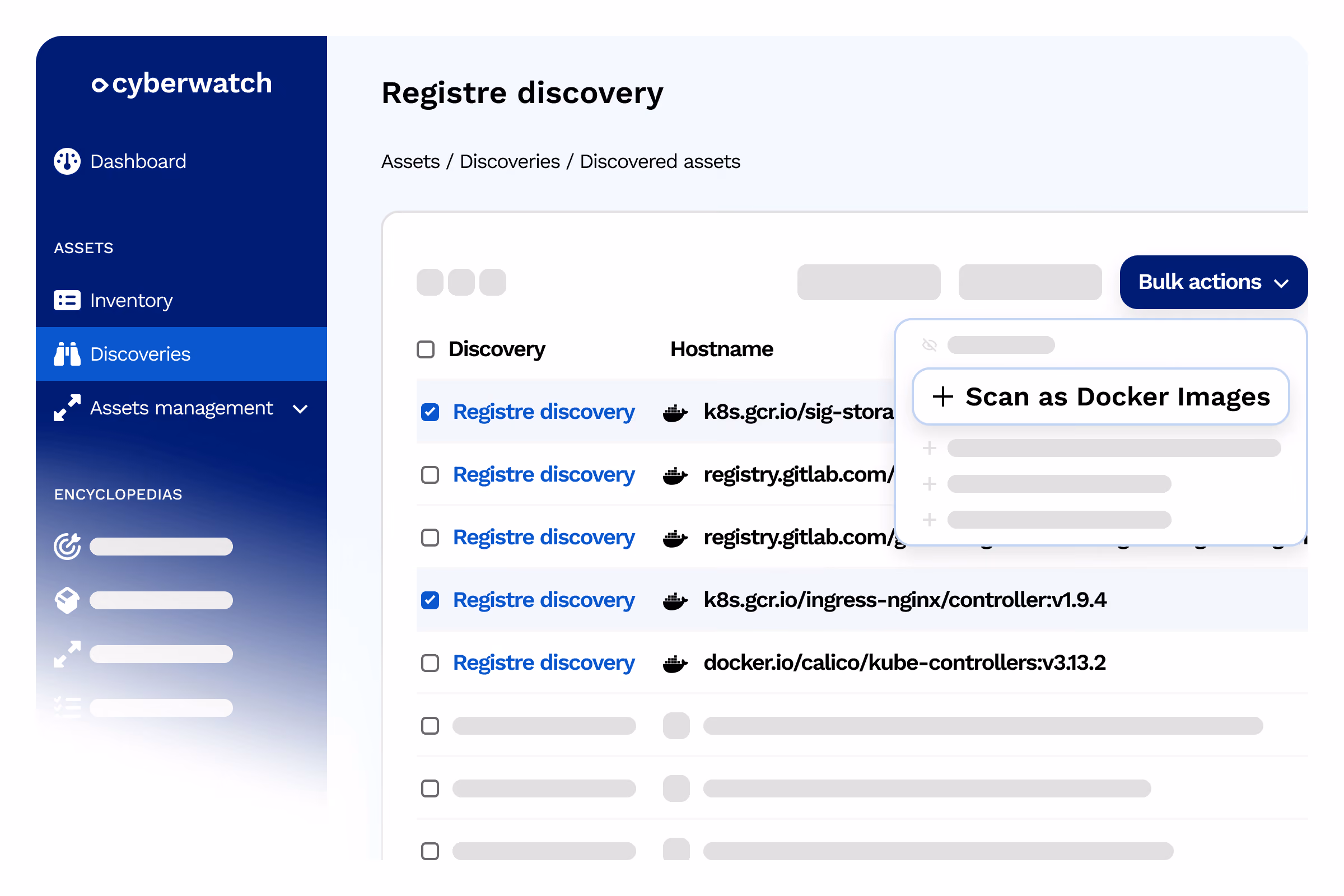Click the Inventory list icon

click(67, 300)
